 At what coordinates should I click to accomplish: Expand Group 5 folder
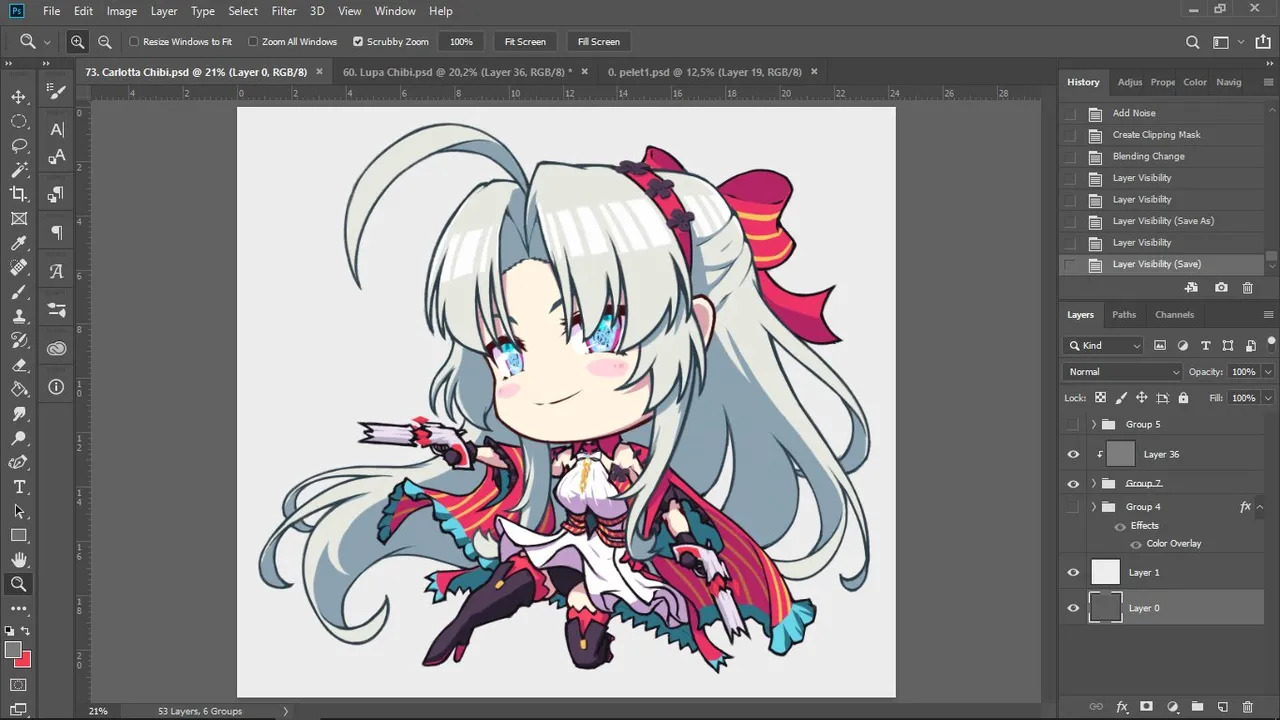click(x=1094, y=424)
